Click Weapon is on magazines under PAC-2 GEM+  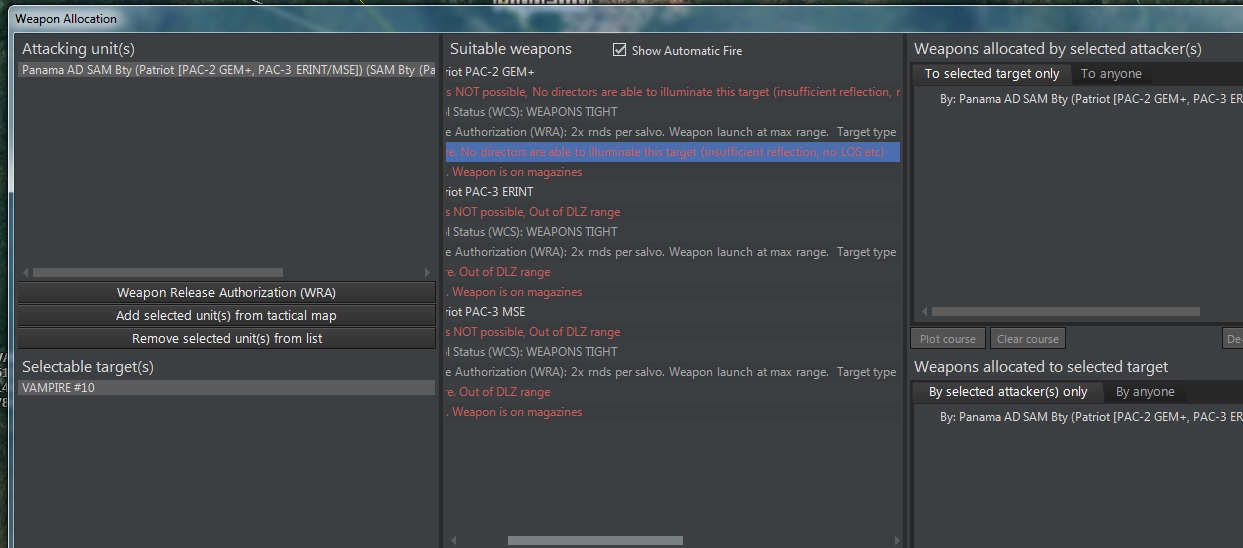click(672, 172)
